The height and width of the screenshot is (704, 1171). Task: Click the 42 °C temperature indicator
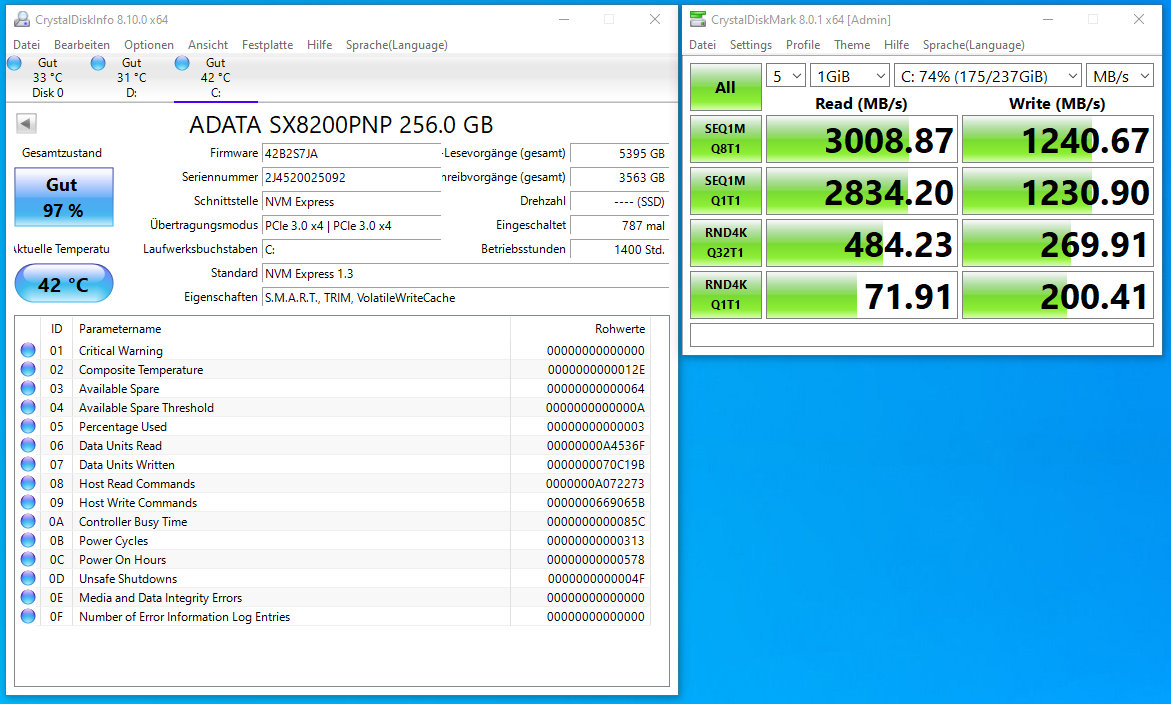(x=63, y=284)
